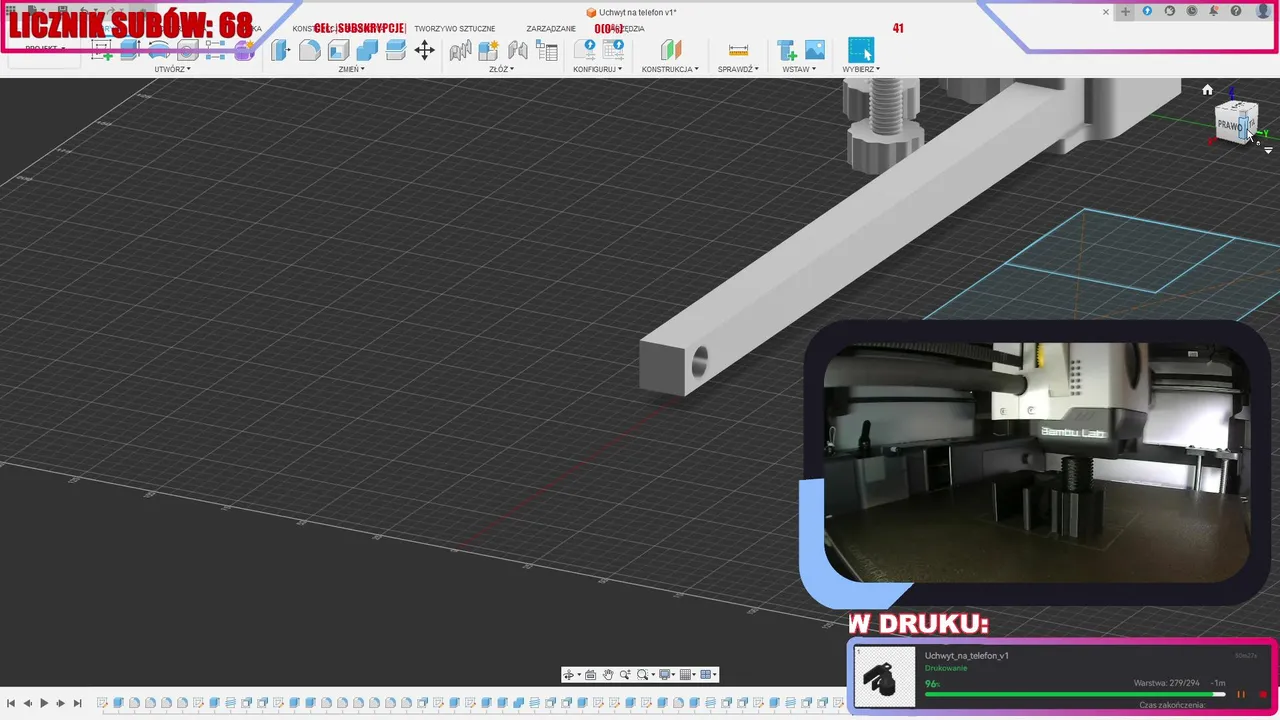Click the printer camera live preview
Viewport: 1280px width, 720px height.
pyautogui.click(x=1037, y=462)
